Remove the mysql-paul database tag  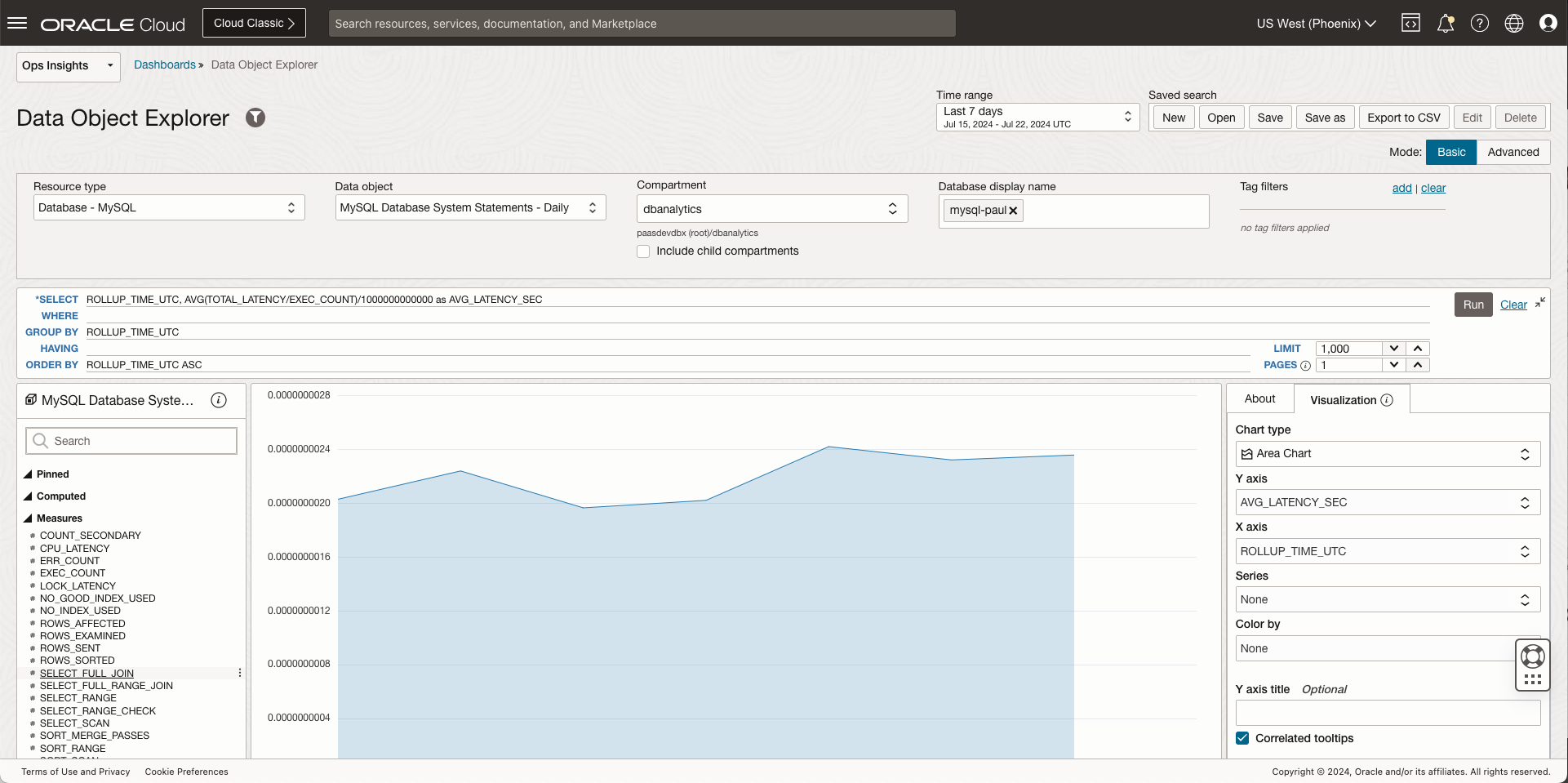tap(1013, 211)
